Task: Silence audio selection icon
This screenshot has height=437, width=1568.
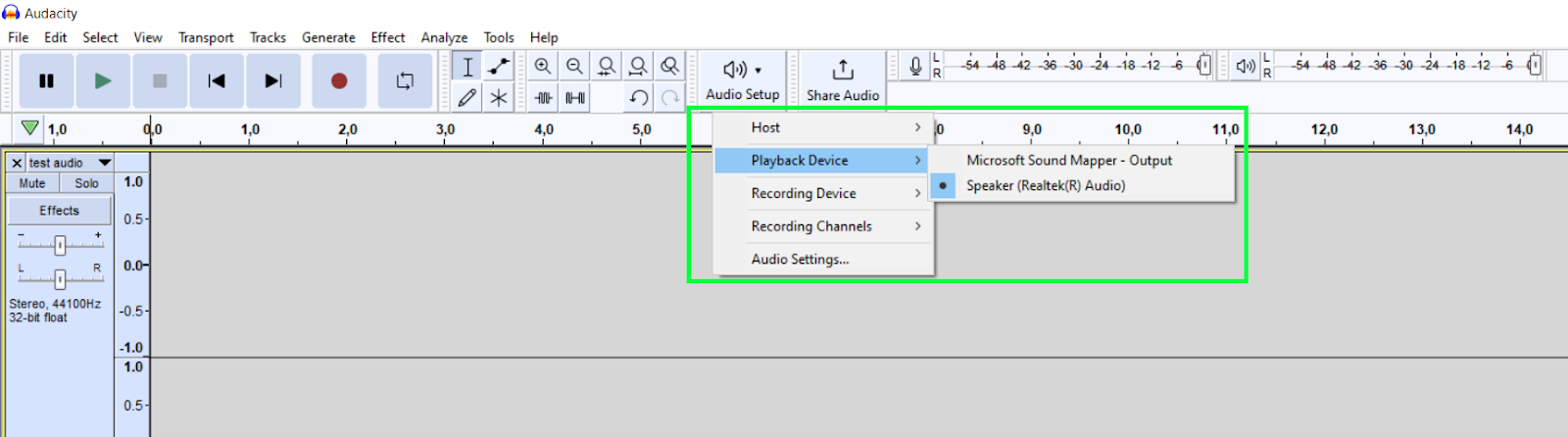Action: point(575,97)
